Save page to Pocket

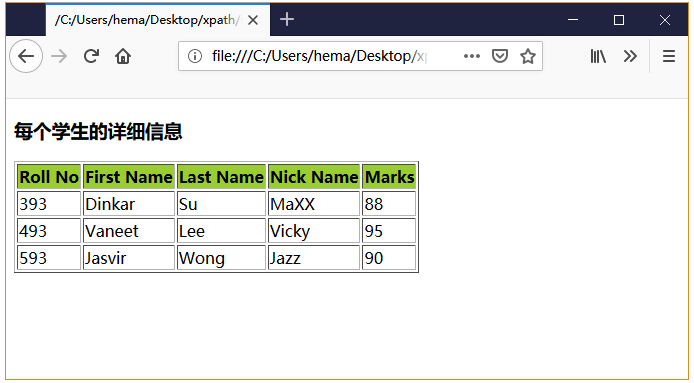(x=500, y=56)
